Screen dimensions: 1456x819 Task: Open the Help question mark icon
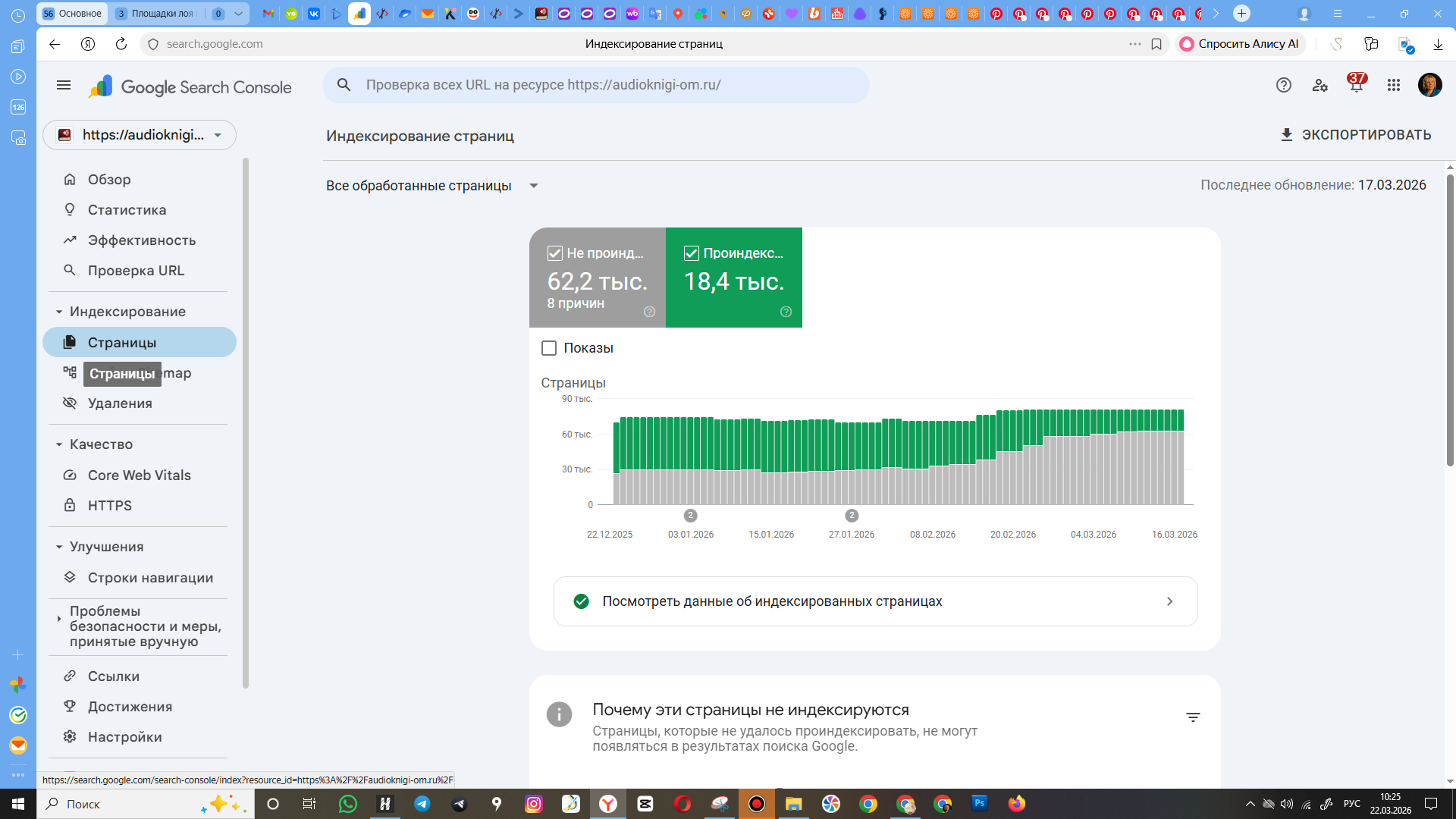click(1283, 86)
